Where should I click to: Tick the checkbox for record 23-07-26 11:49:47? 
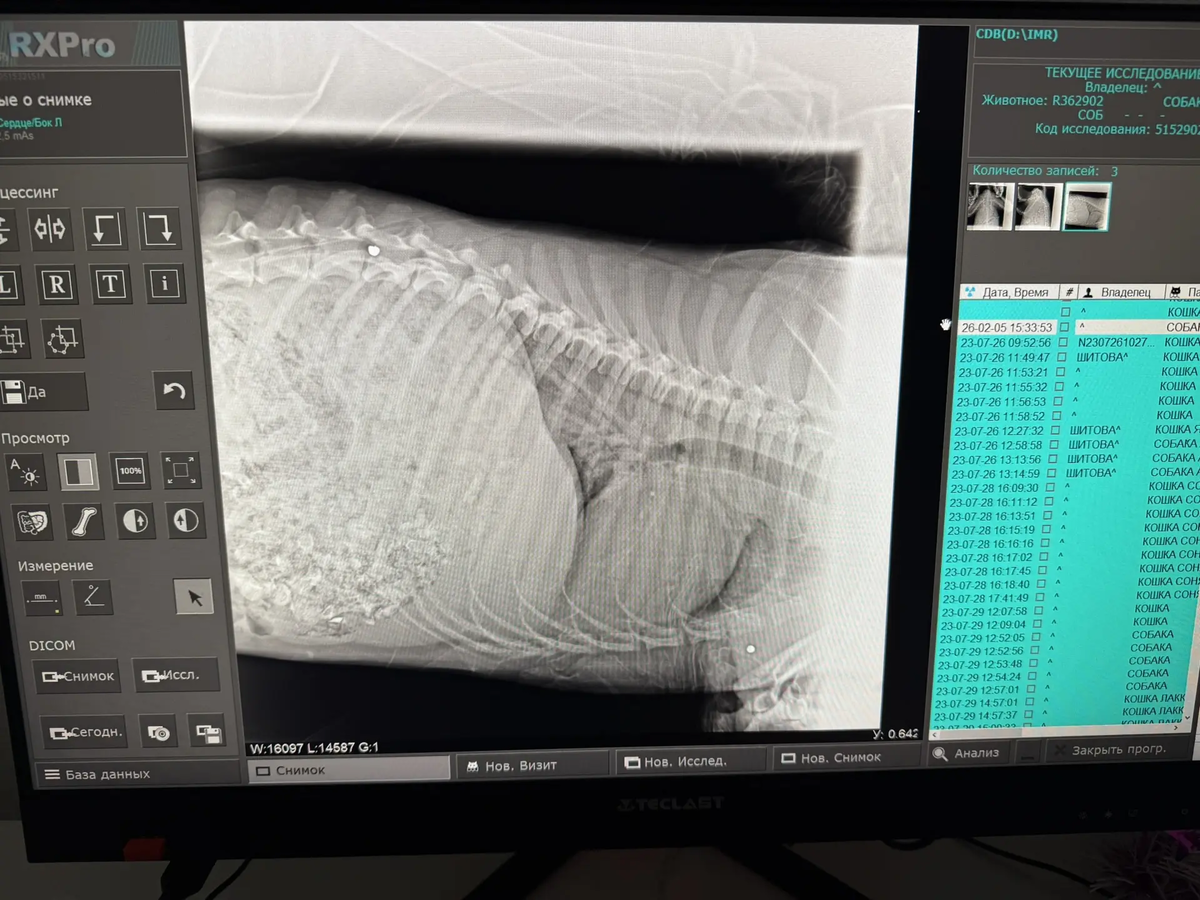pyautogui.click(x=1063, y=357)
